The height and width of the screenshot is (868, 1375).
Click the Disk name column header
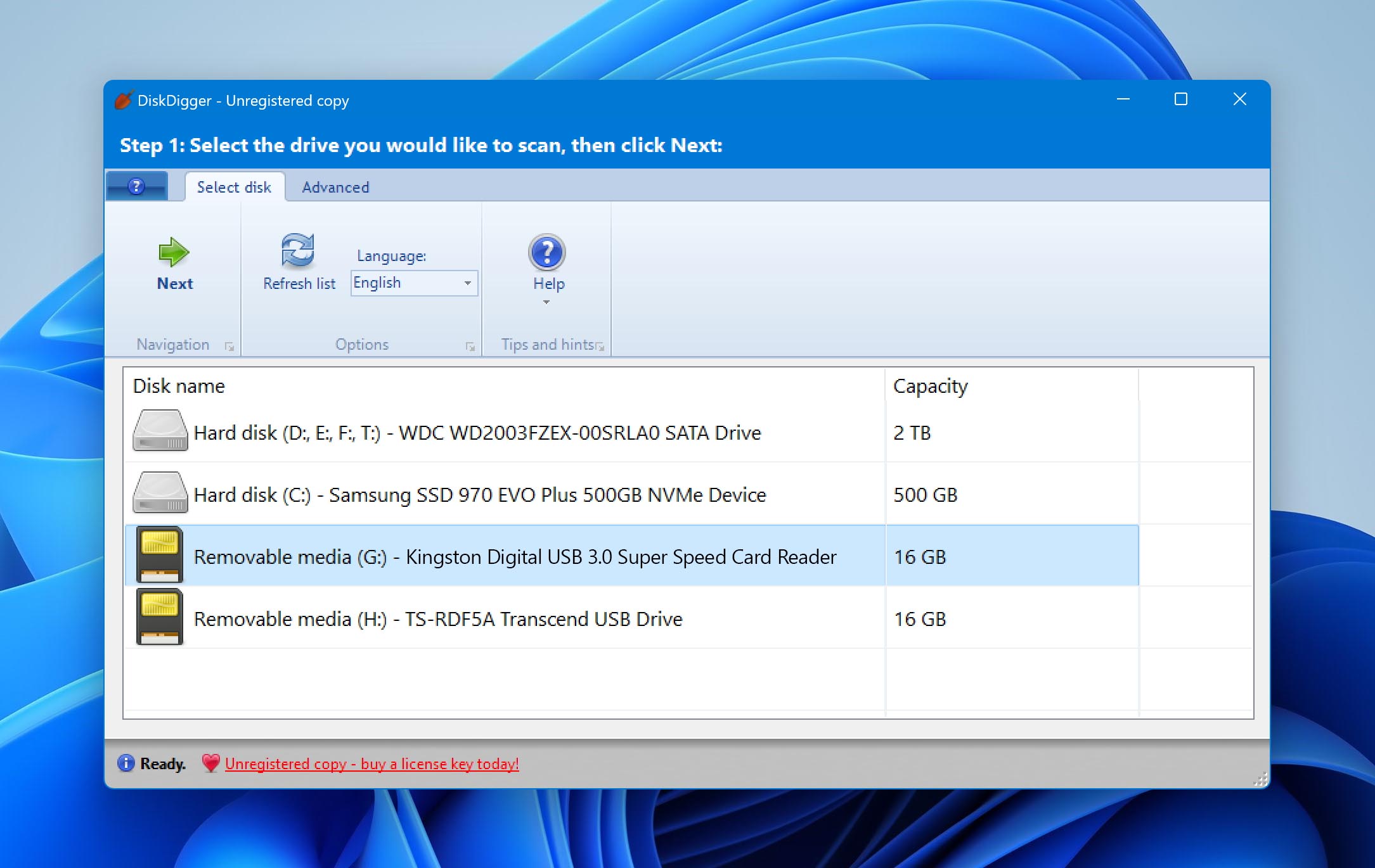504,386
